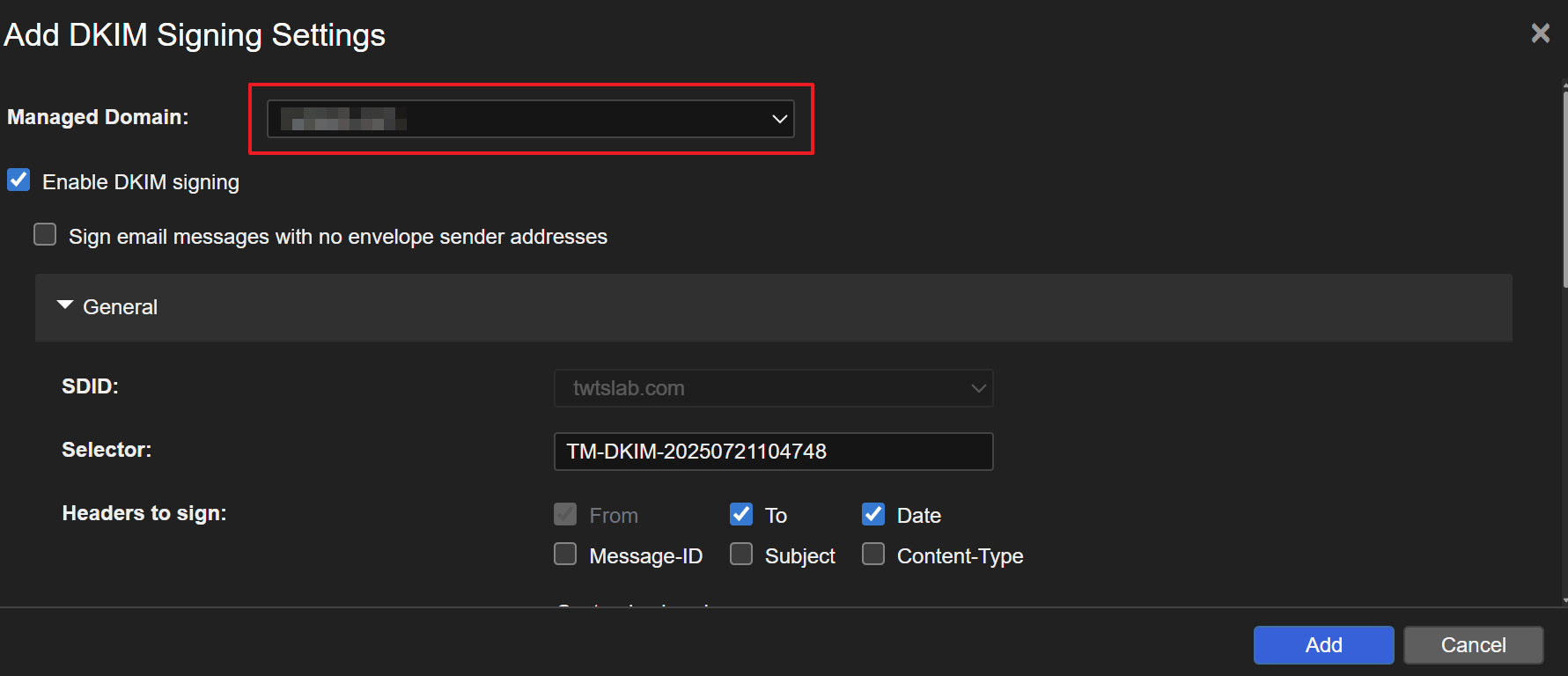This screenshot has width=1568, height=676.
Task: Uncheck the Enable DKIM signing checkbox
Action: click(x=18, y=180)
